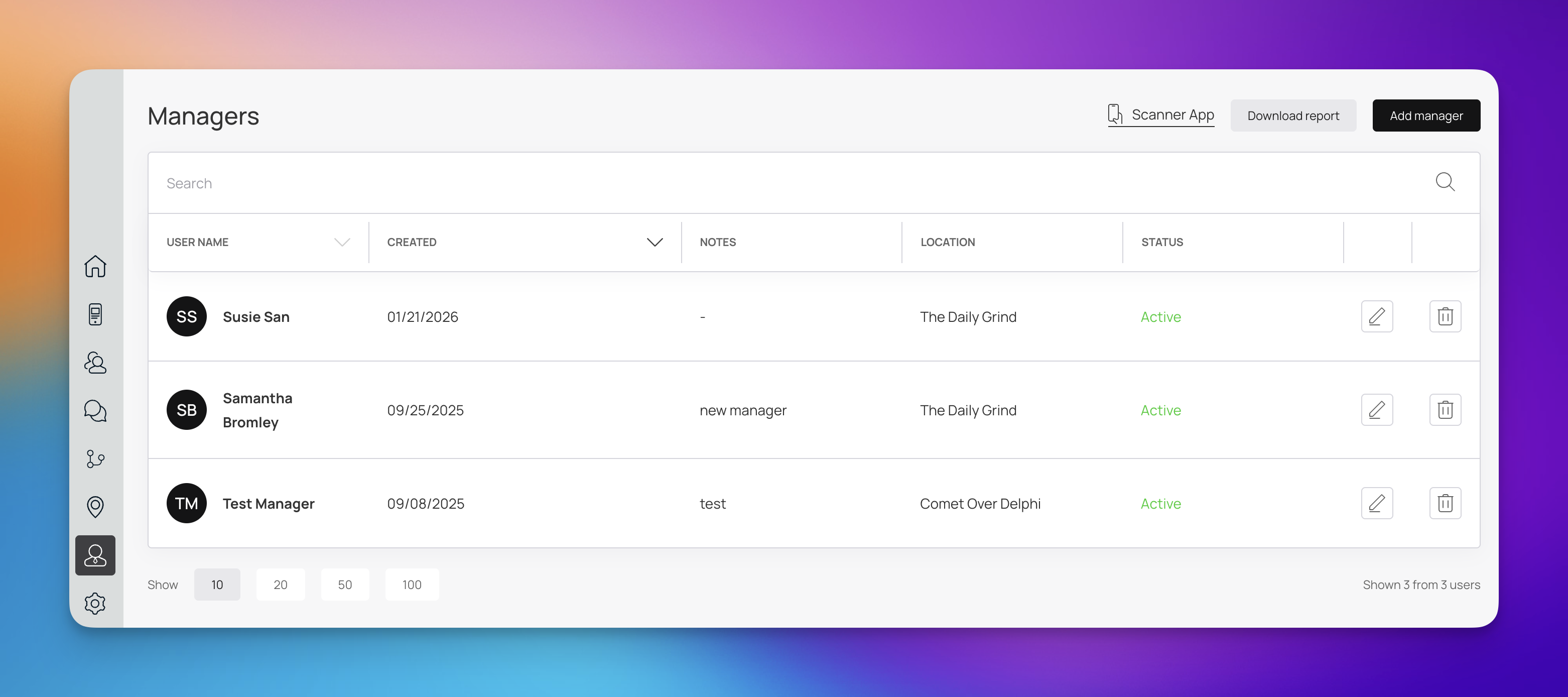1568x697 pixels.
Task: Open the locations pin icon in sidebar
Action: (x=95, y=507)
